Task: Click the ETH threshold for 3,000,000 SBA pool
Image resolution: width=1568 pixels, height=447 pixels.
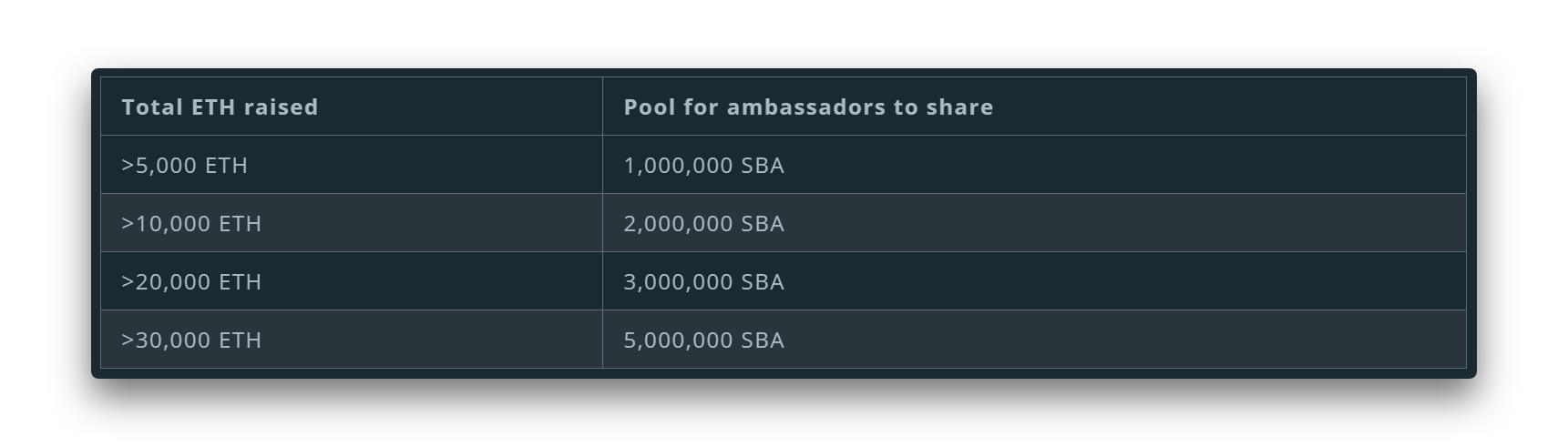Action: pyautogui.click(x=191, y=281)
